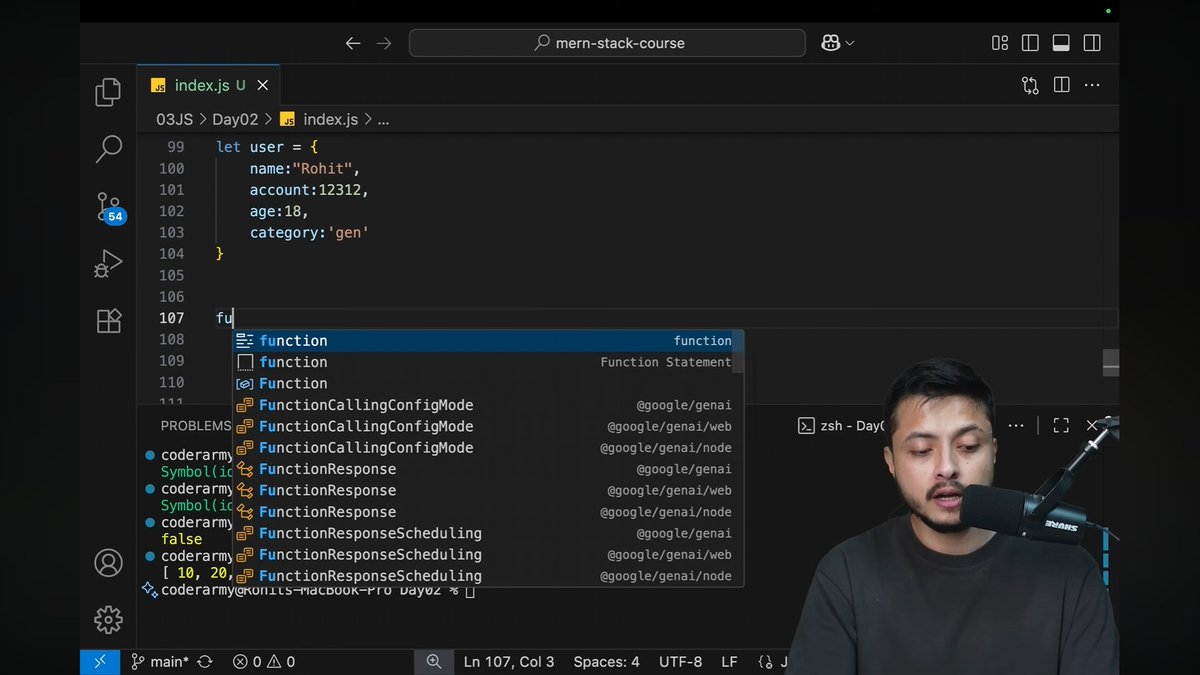Click the suggestion list scrollbar
This screenshot has width=1200, height=675.
click(739, 352)
